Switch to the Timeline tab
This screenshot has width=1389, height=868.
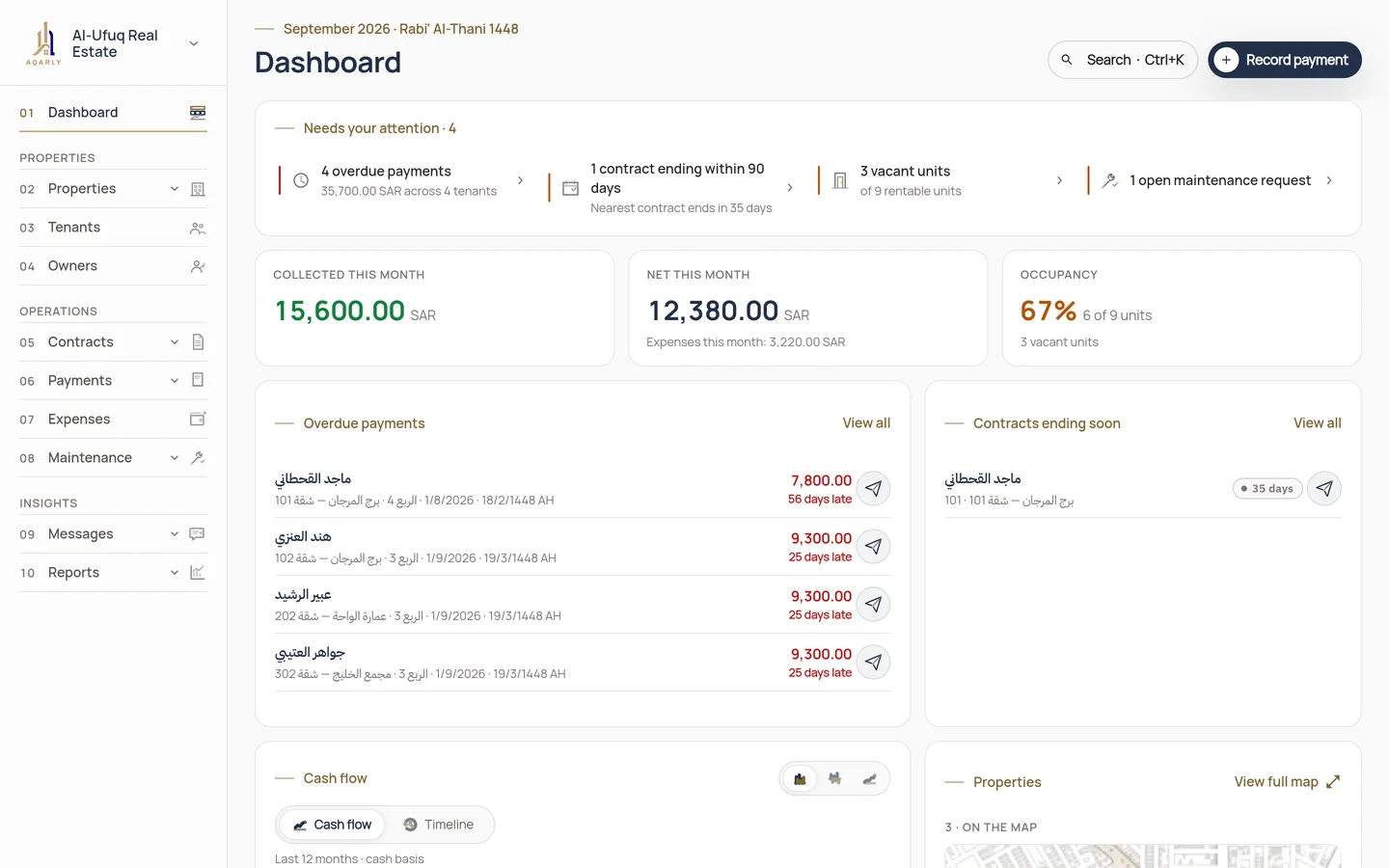coord(439,825)
